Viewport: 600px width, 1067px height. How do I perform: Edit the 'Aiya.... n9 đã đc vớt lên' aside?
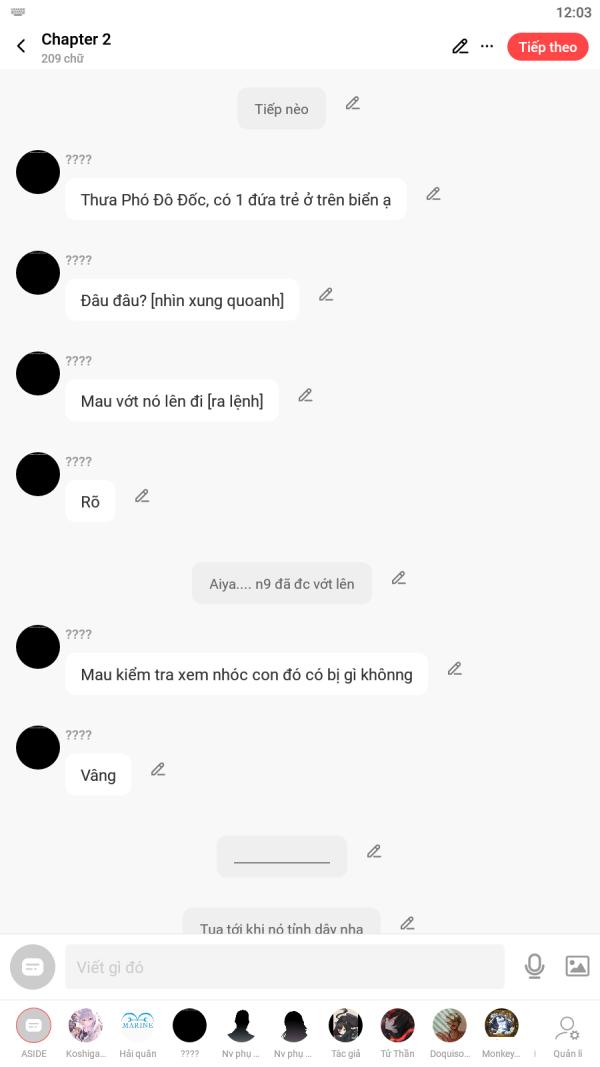tap(399, 578)
